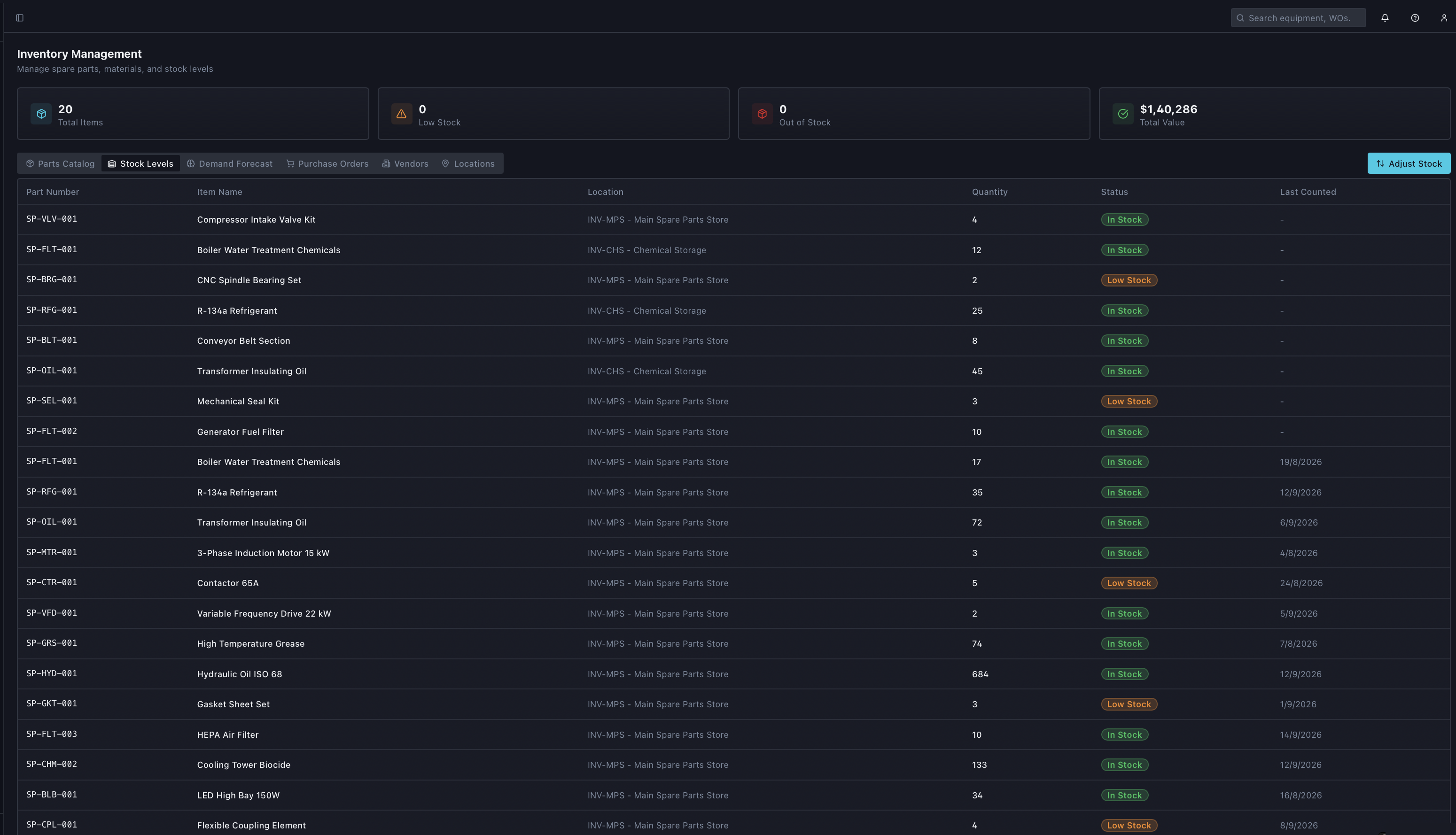Viewport: 1456px width, 835px height.
Task: Click the Purchase Orders cart icon
Action: (290, 163)
